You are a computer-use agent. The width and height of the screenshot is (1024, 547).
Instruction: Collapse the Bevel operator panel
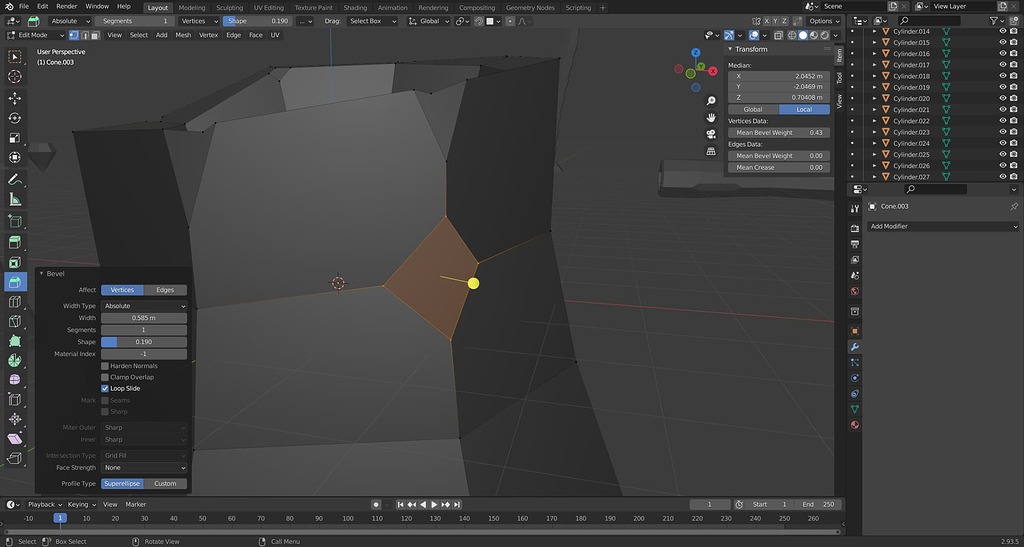tap(41, 274)
